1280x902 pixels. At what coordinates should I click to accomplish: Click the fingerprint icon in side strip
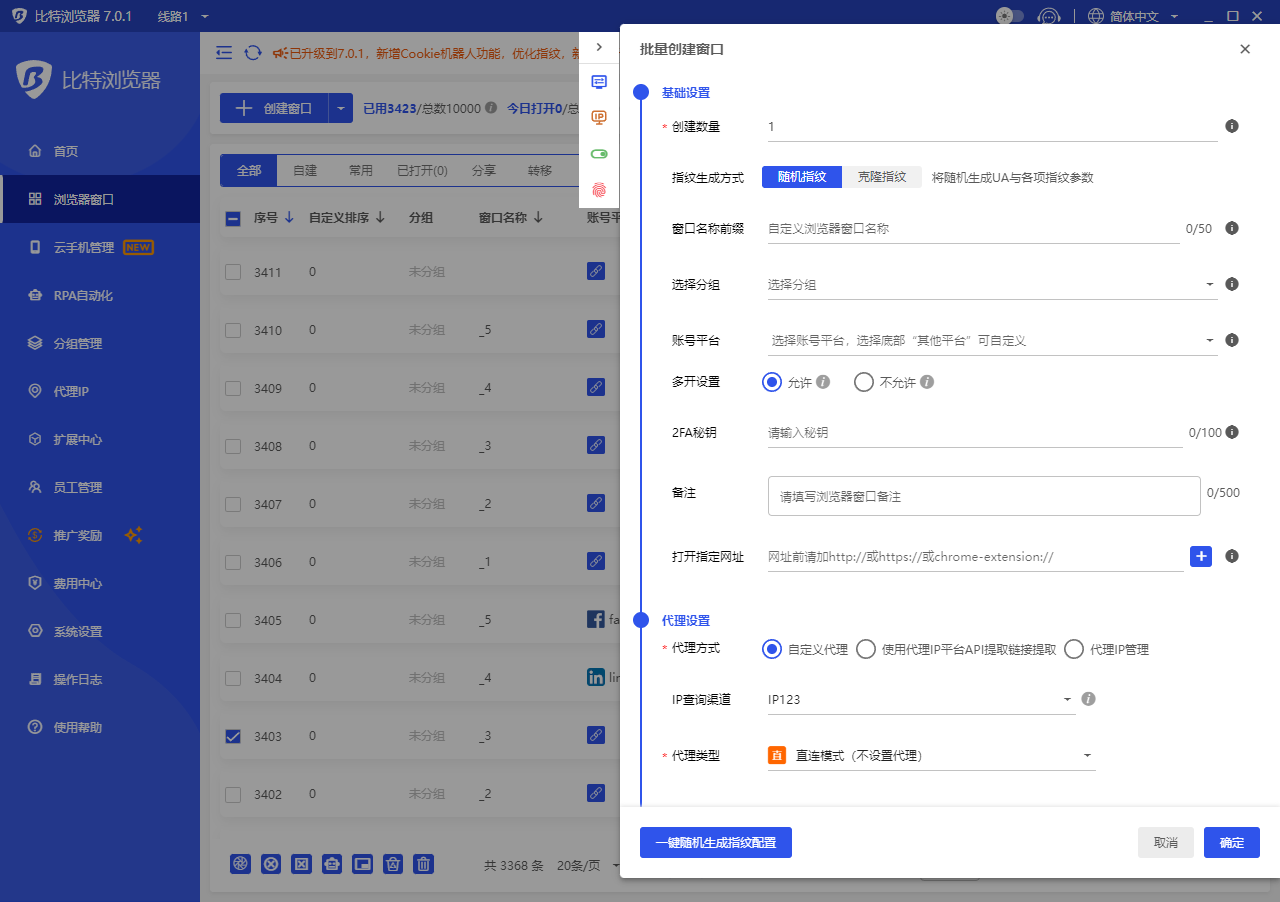[x=599, y=189]
